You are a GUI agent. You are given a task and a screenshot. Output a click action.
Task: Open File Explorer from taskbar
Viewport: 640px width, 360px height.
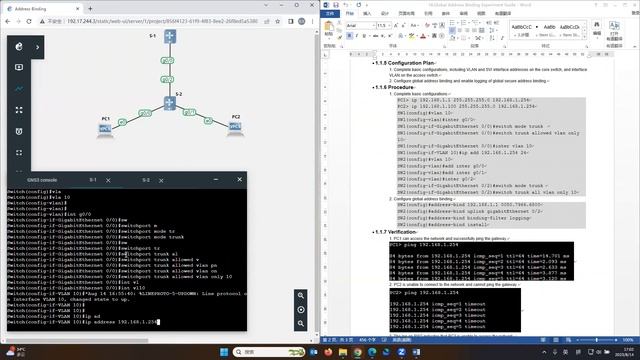(x=343, y=352)
